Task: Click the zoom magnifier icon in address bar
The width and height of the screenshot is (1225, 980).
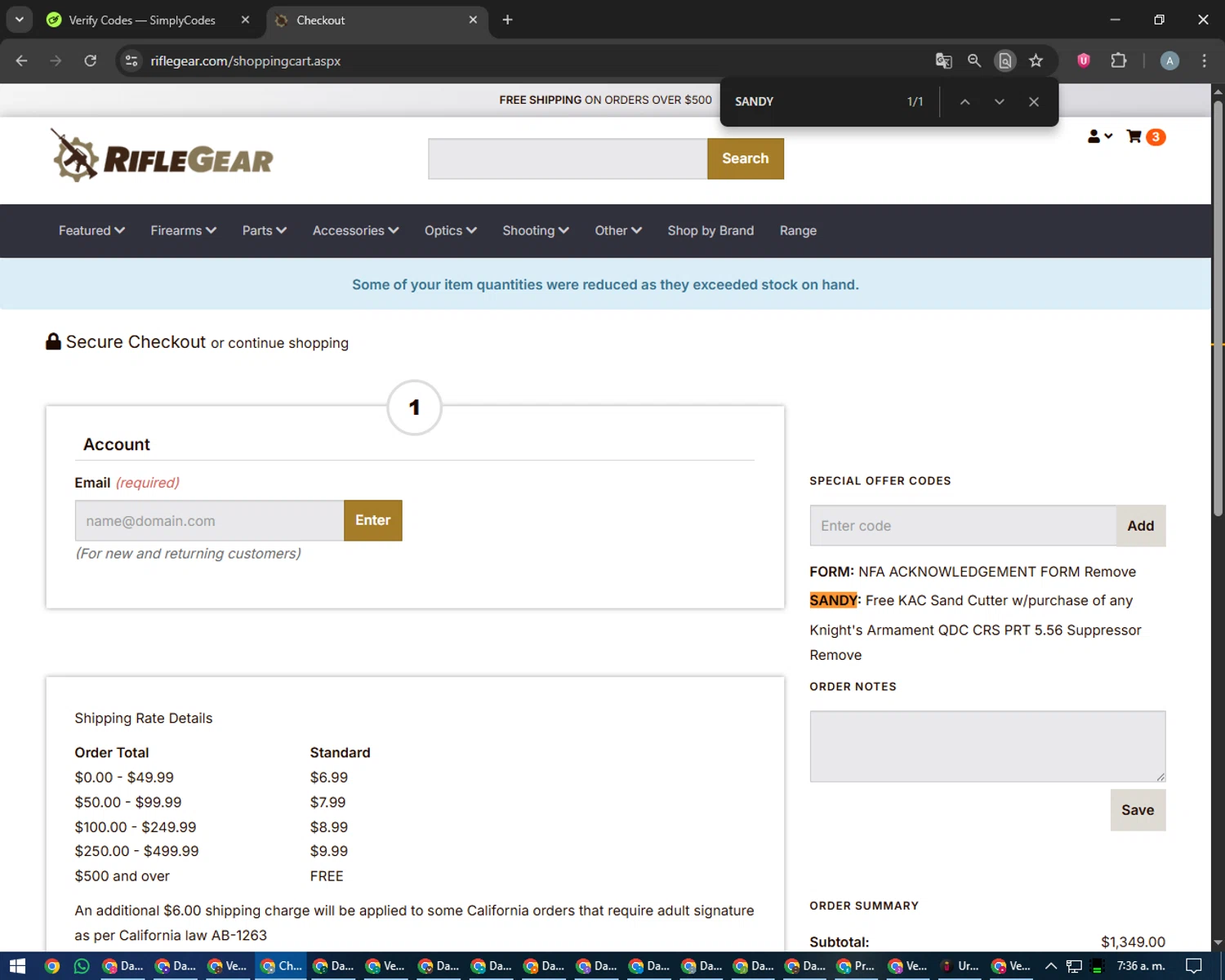Action: pyautogui.click(x=974, y=60)
